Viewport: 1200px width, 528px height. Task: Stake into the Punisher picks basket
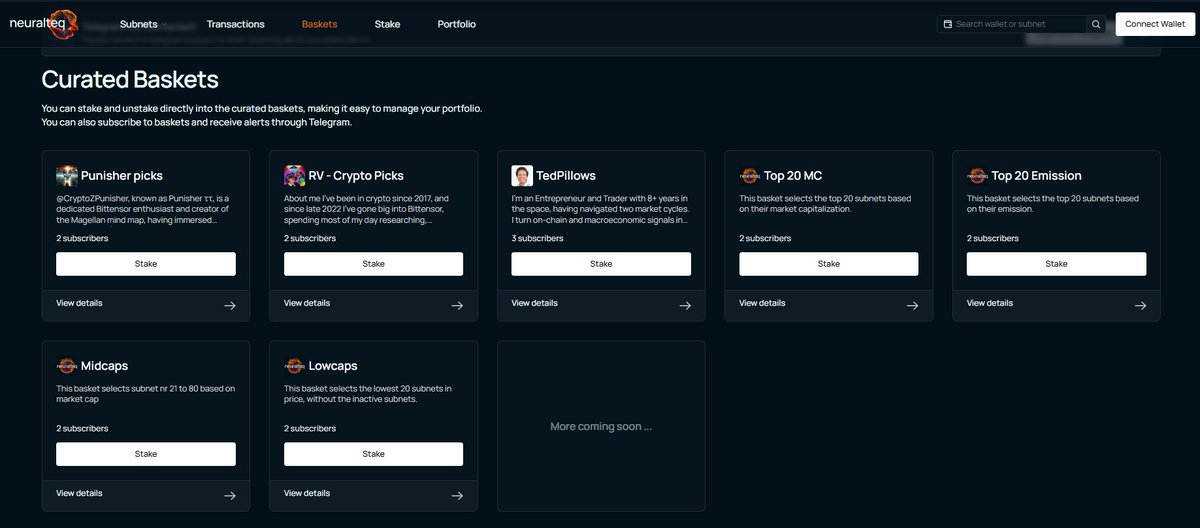pyautogui.click(x=146, y=264)
